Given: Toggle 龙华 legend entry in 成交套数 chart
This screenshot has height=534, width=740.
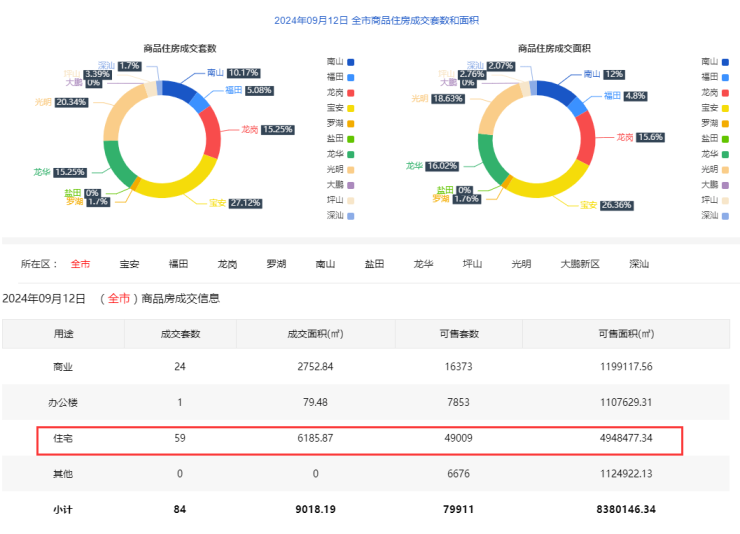Looking at the screenshot, I should tap(339, 154).
